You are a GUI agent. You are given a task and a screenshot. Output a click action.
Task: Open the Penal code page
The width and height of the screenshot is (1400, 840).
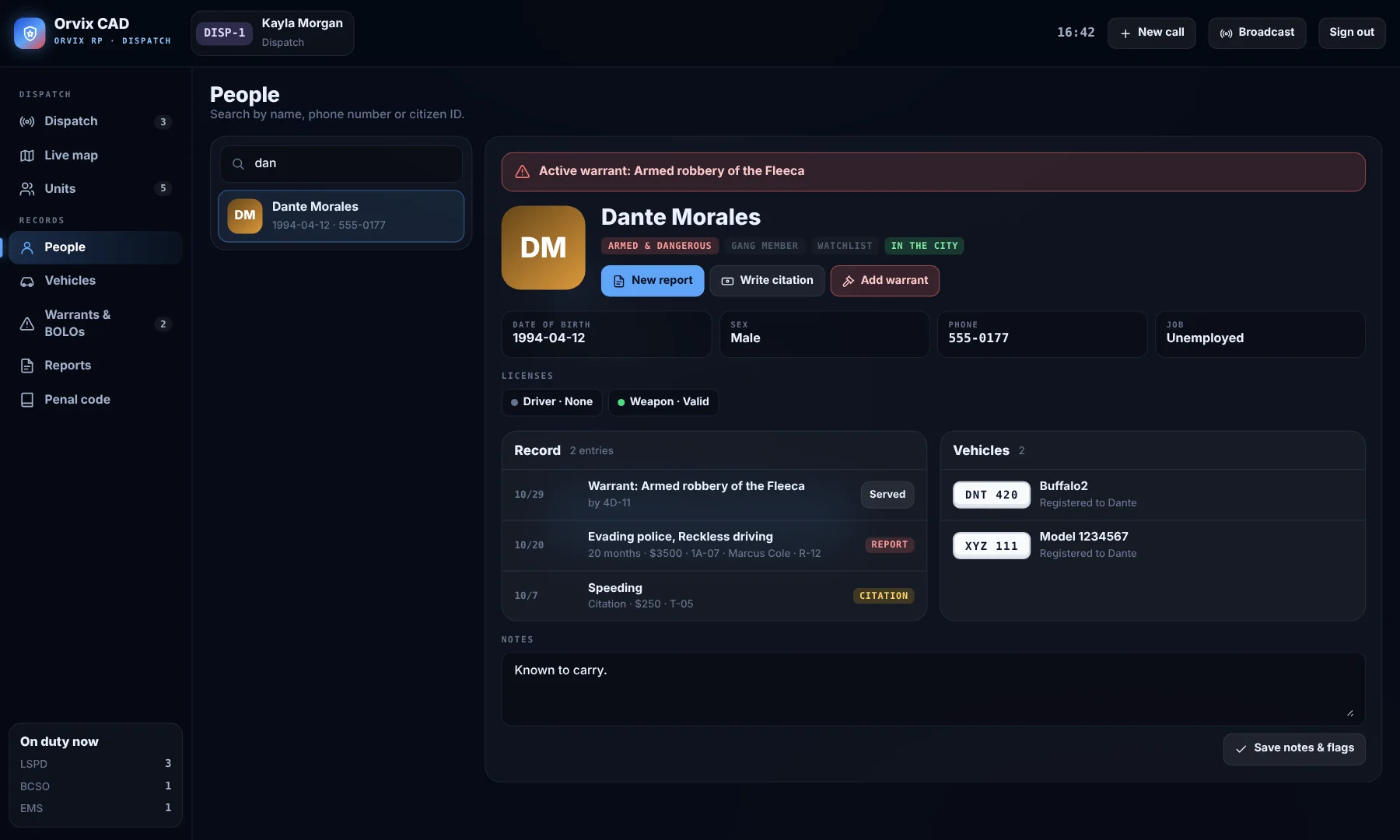pyautogui.click(x=96, y=400)
